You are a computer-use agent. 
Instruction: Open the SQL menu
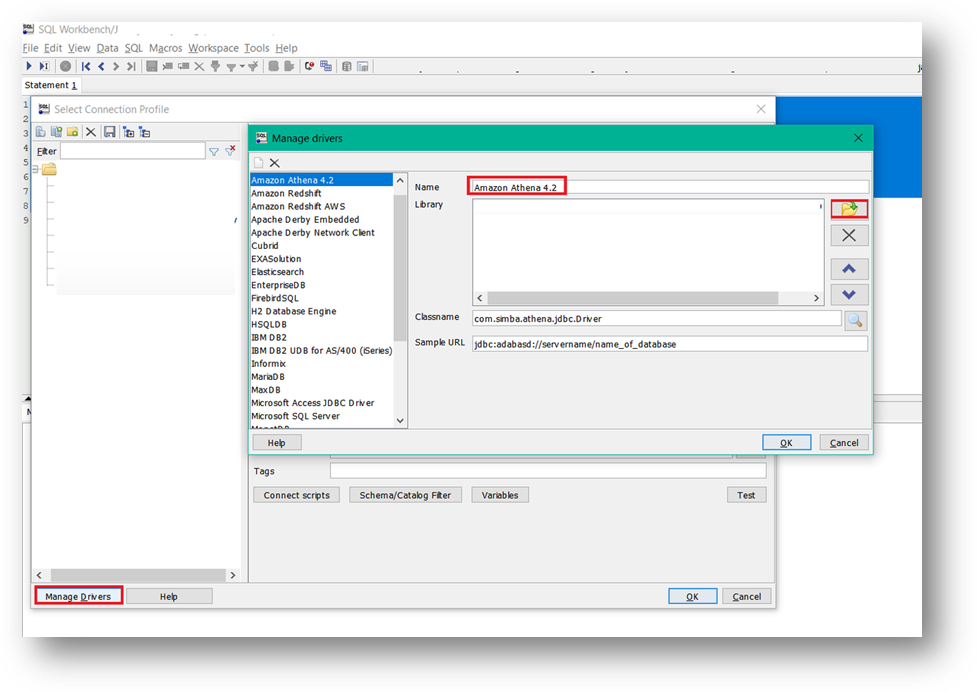pyautogui.click(x=133, y=48)
